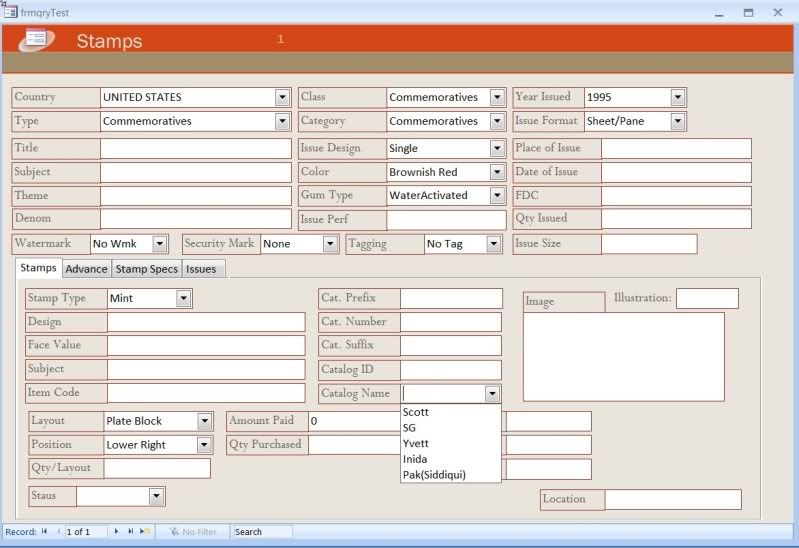Viewport: 799px width, 548px height.
Task: Open the Gum Type dropdown
Action: pyautogui.click(x=497, y=195)
